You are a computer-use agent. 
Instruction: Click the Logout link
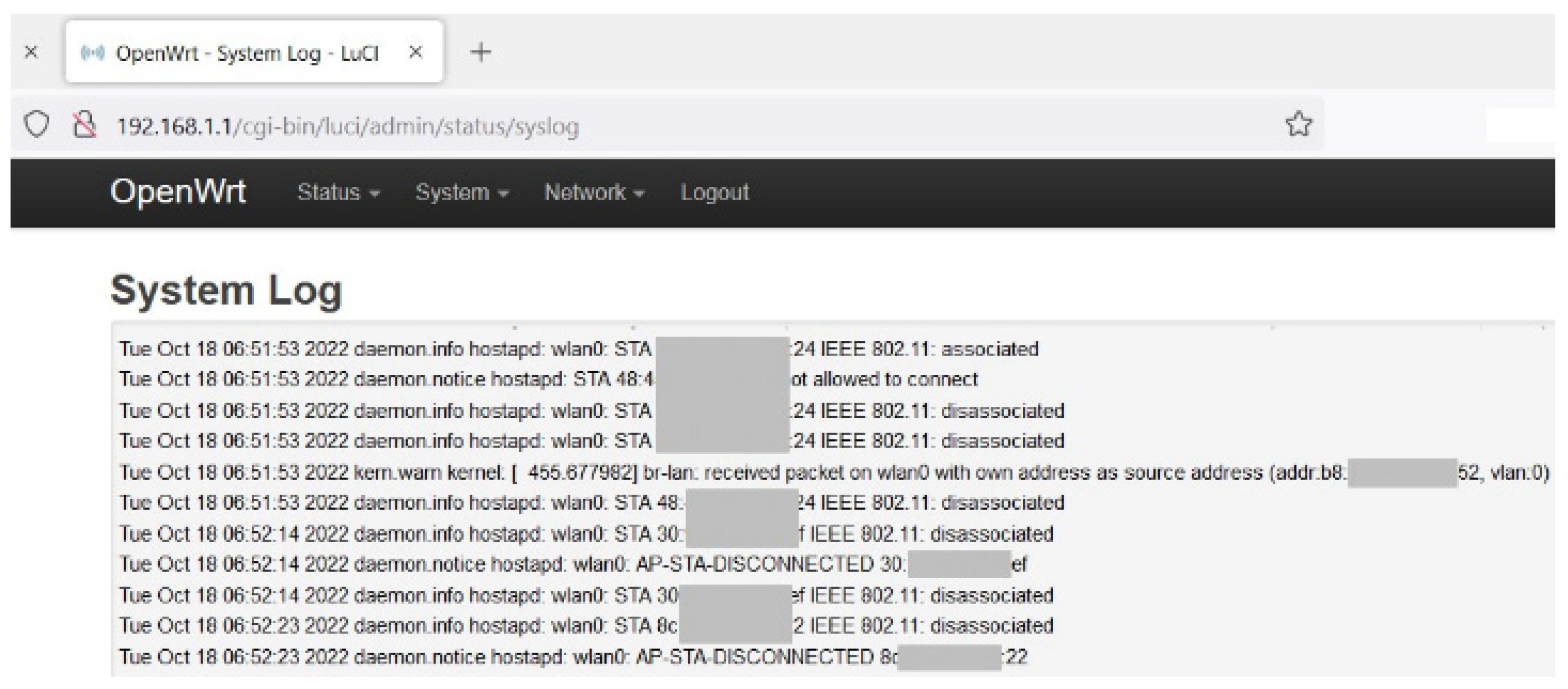(714, 193)
